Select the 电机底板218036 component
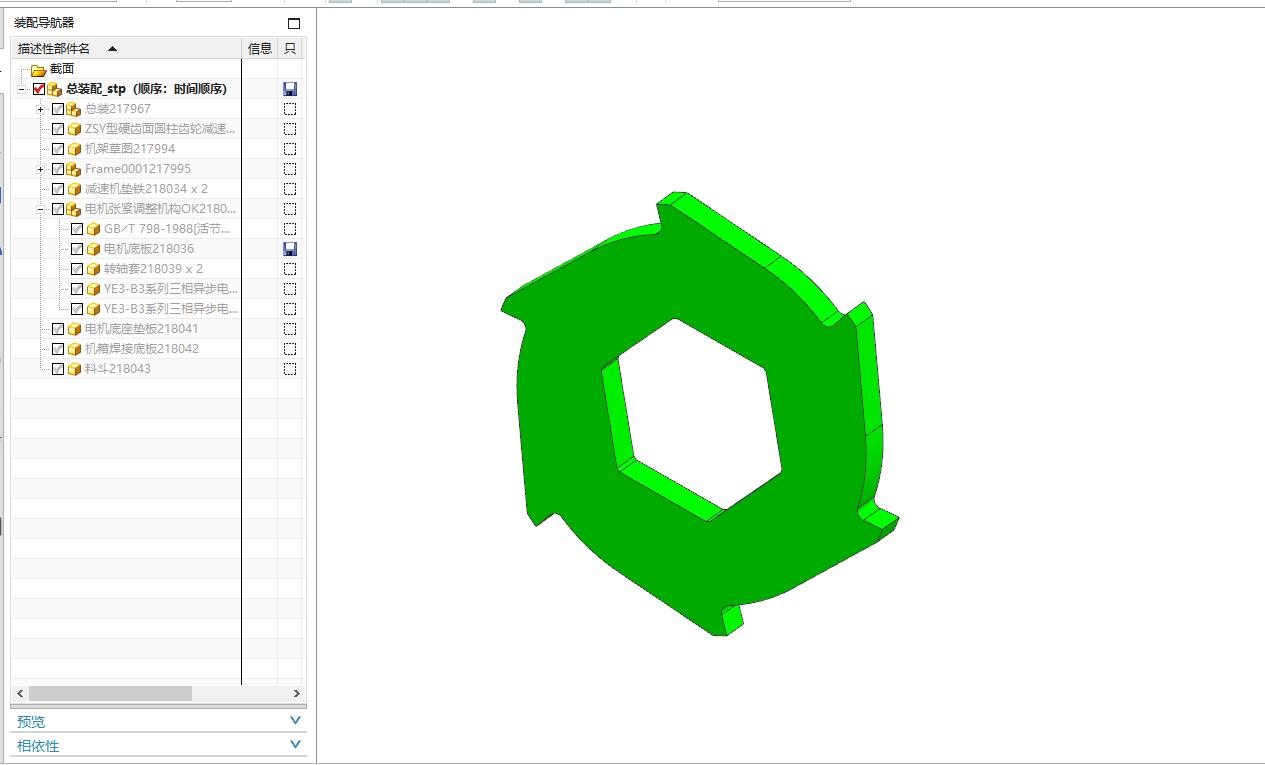Image resolution: width=1265 pixels, height=765 pixels. click(x=149, y=249)
